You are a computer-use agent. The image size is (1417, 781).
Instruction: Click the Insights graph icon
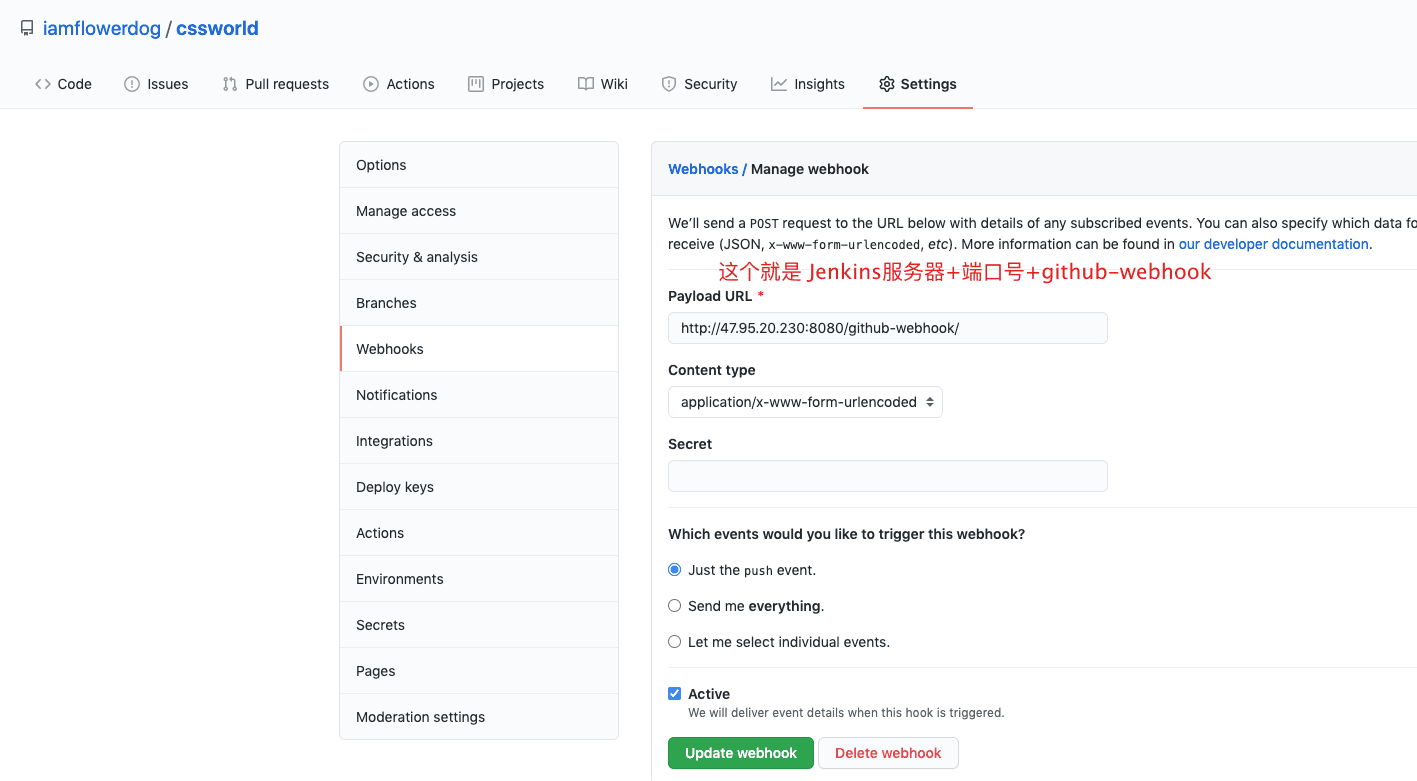(779, 84)
